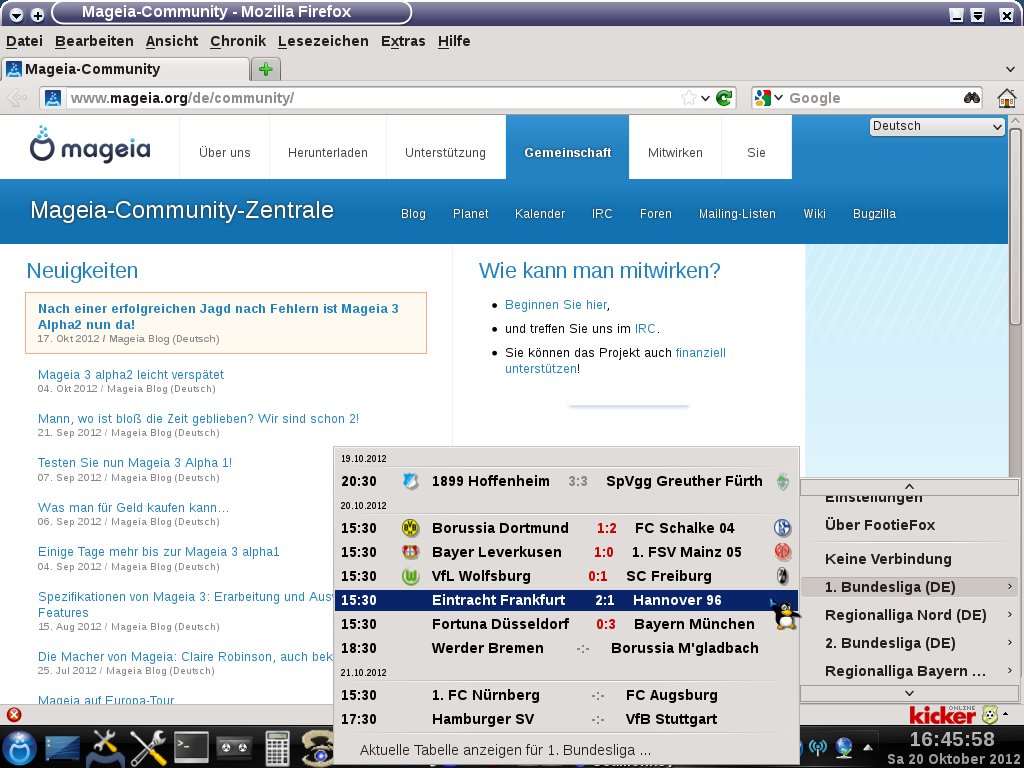Open the Extras menu
The height and width of the screenshot is (768, 1024).
(403, 41)
